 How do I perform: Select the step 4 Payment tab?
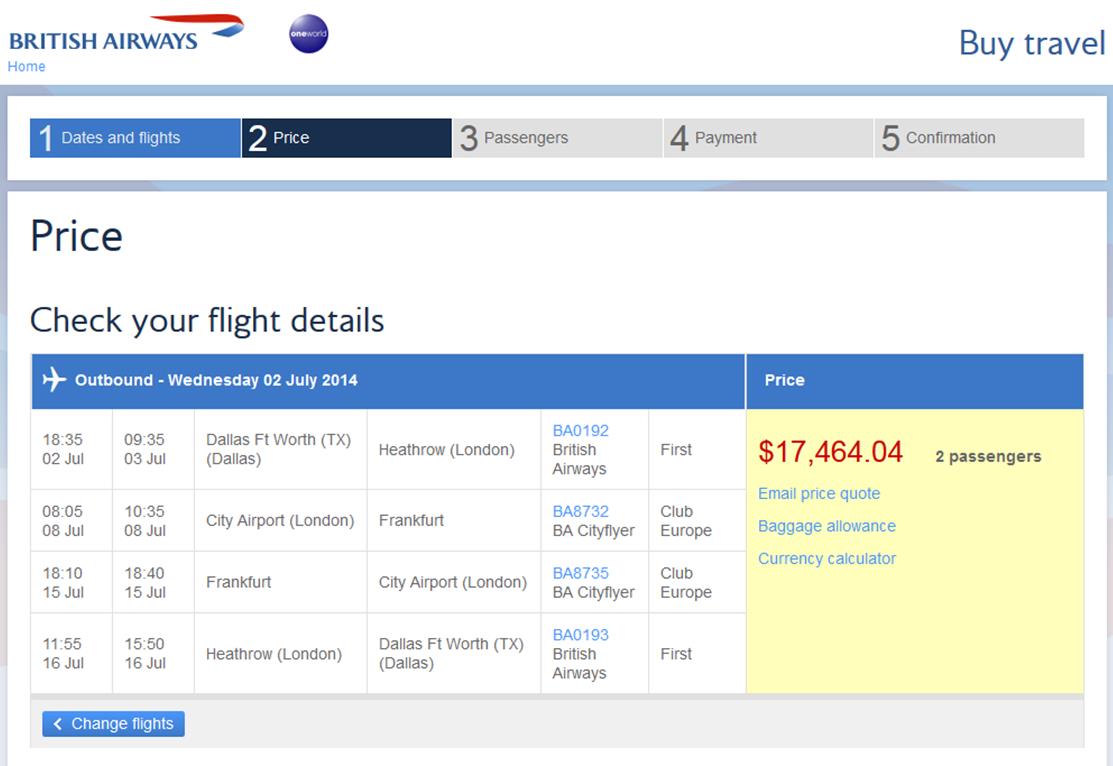[768, 138]
